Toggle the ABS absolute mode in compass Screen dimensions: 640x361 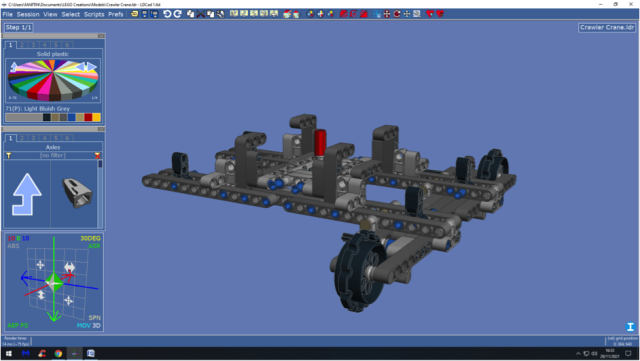(13, 246)
